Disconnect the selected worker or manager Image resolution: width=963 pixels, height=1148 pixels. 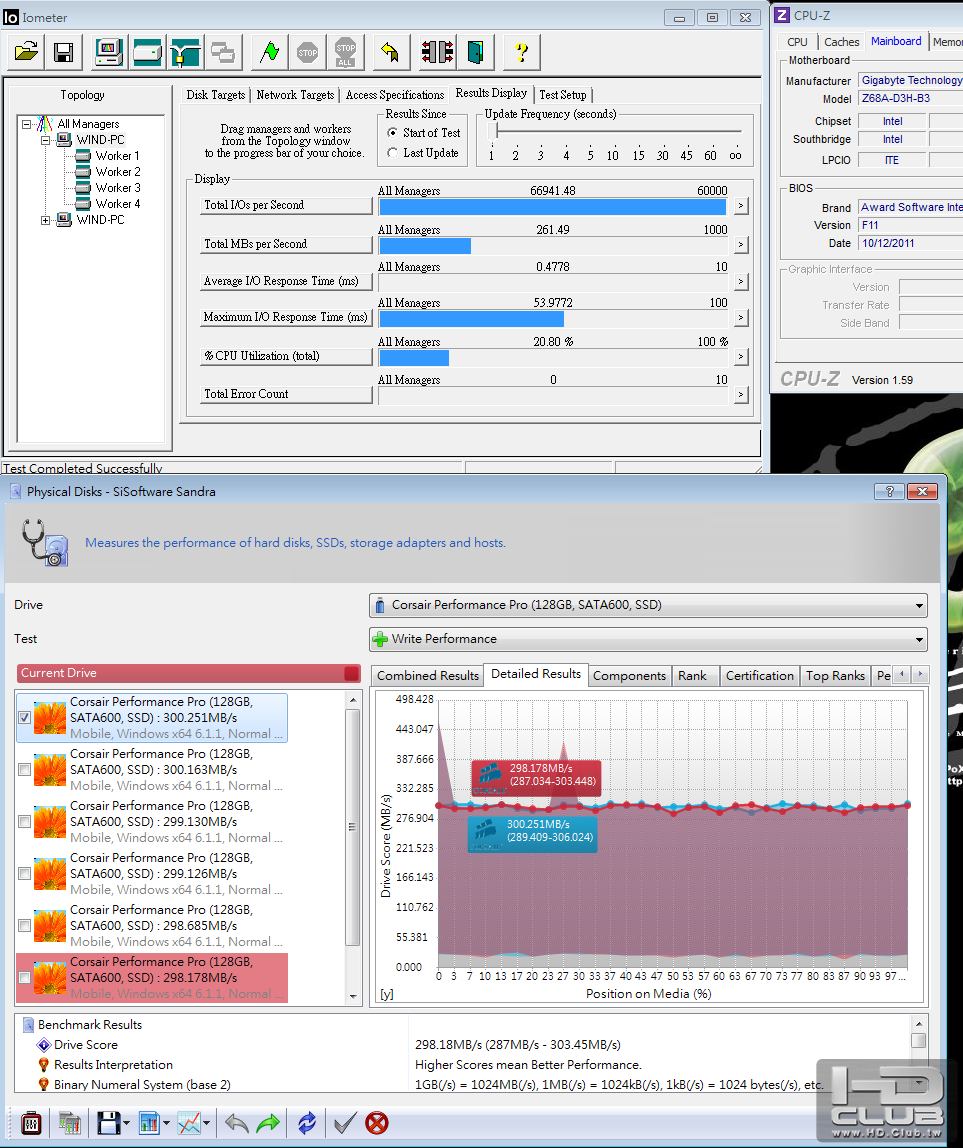click(x=437, y=52)
